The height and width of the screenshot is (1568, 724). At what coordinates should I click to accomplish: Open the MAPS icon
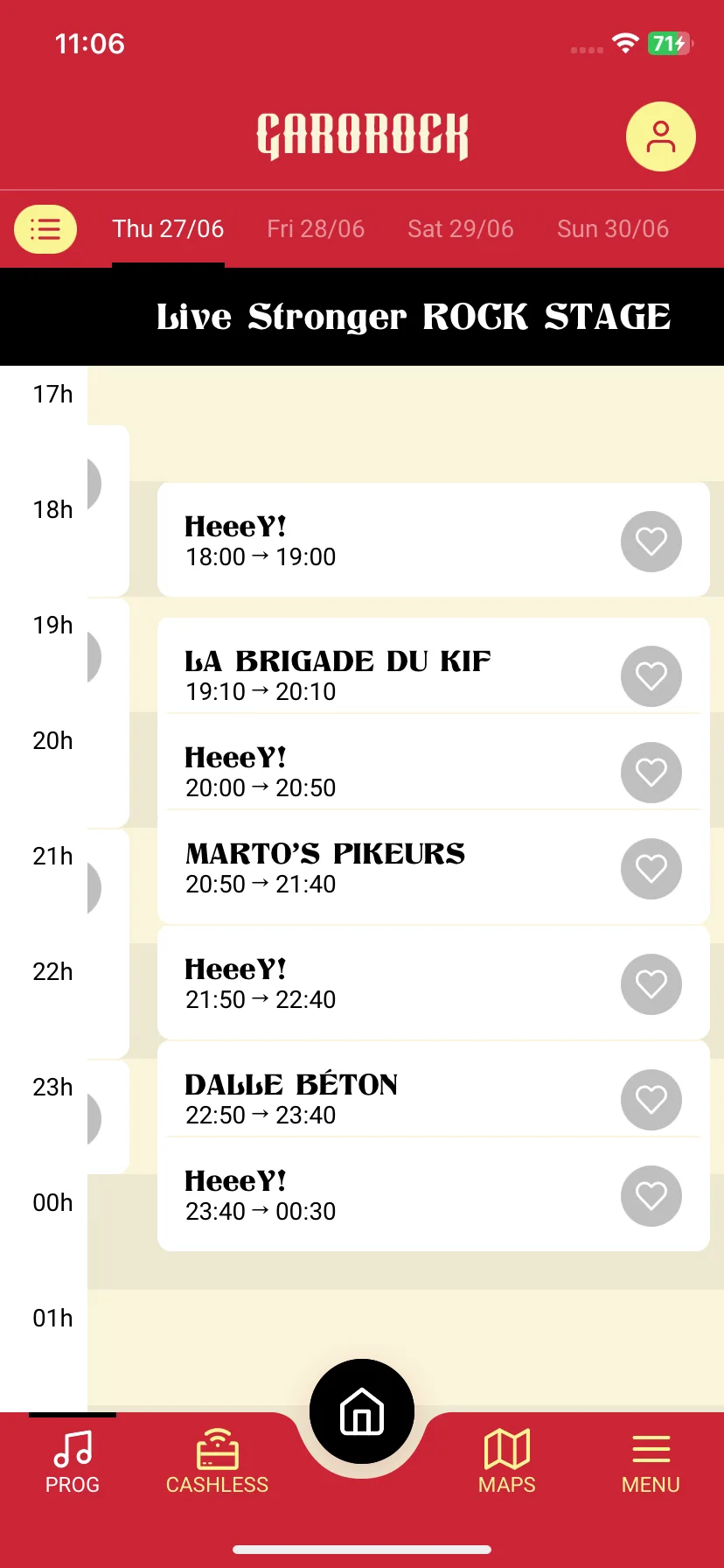(x=507, y=1461)
